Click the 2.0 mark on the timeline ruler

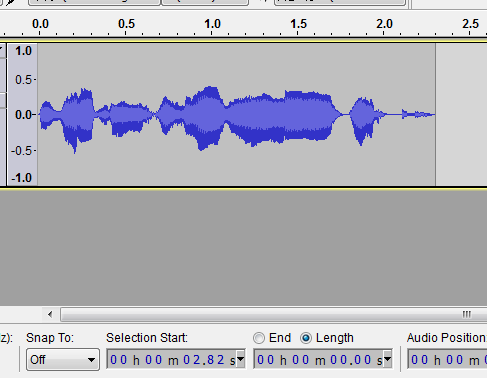tap(384, 24)
